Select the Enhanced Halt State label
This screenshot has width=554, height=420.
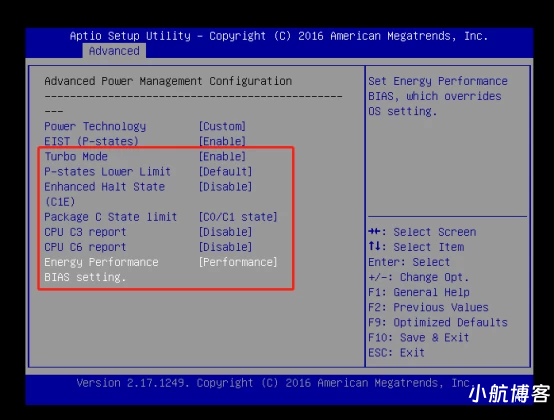coord(105,194)
